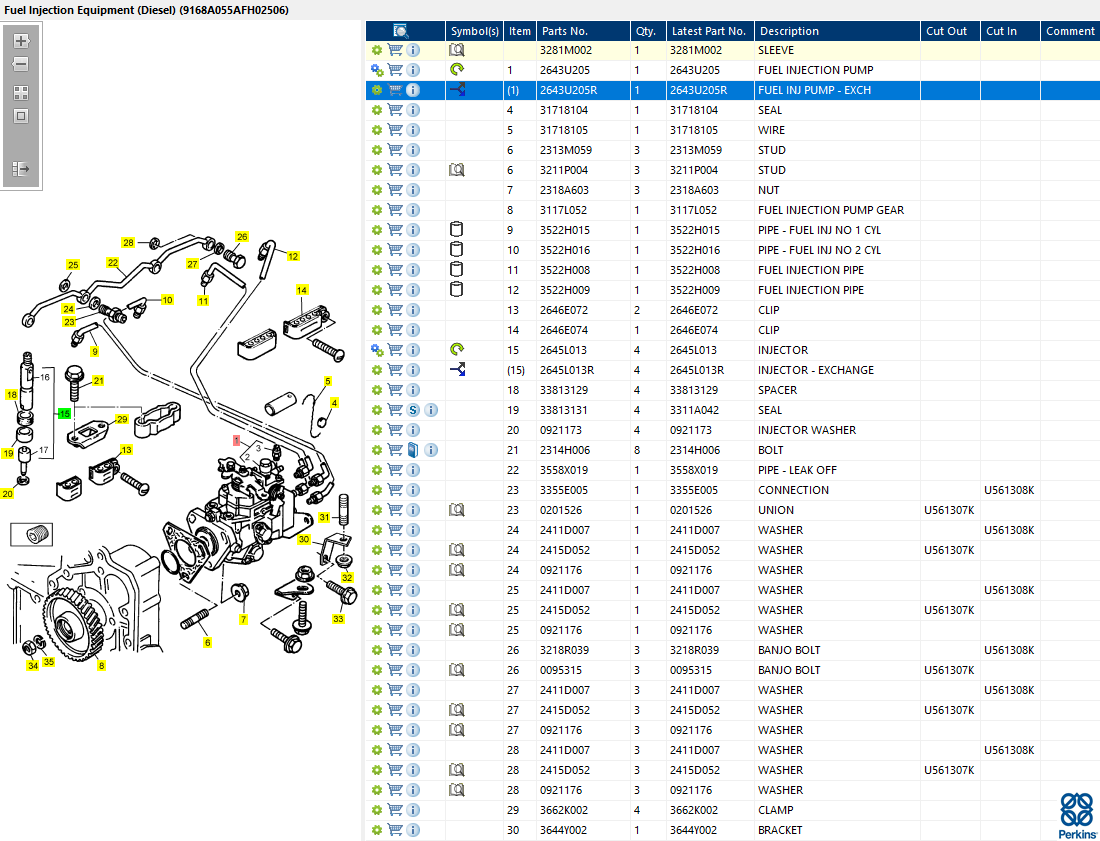
Task: Click the magnifier search icon in table header
Action: click(x=401, y=31)
